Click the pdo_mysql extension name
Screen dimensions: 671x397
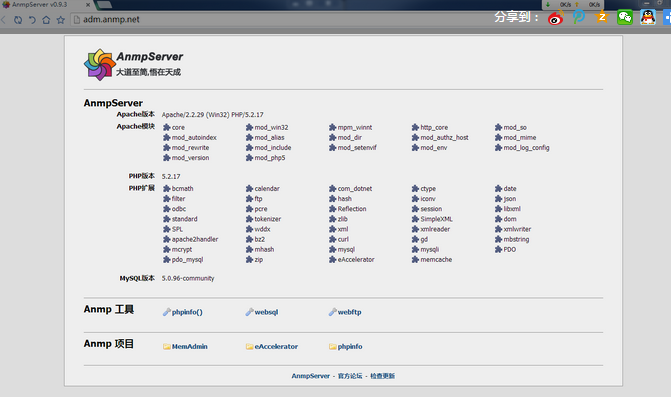pyautogui.click(x=187, y=260)
